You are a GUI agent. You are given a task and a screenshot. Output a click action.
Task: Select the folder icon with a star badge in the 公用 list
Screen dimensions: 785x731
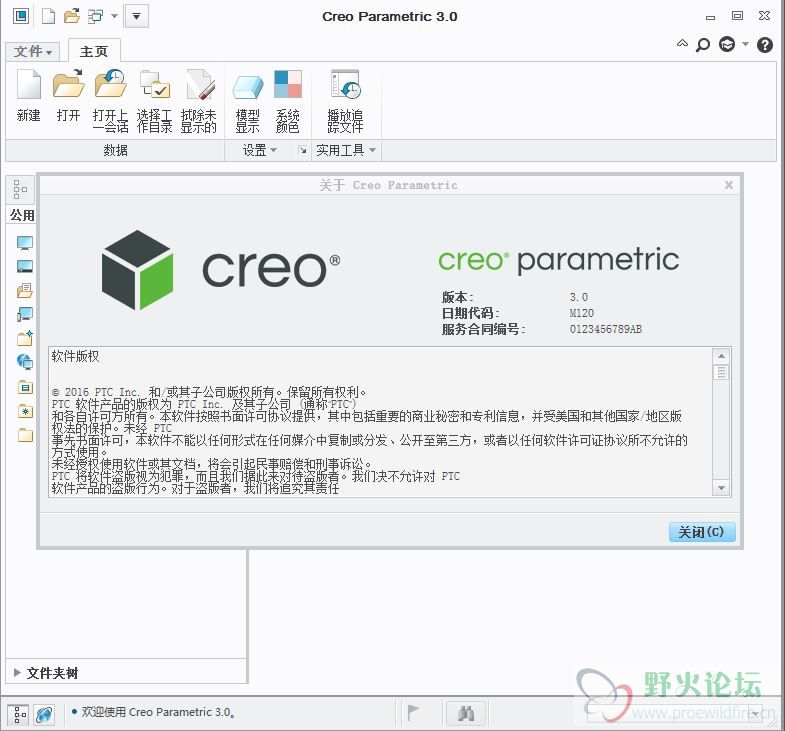pyautogui.click(x=25, y=338)
